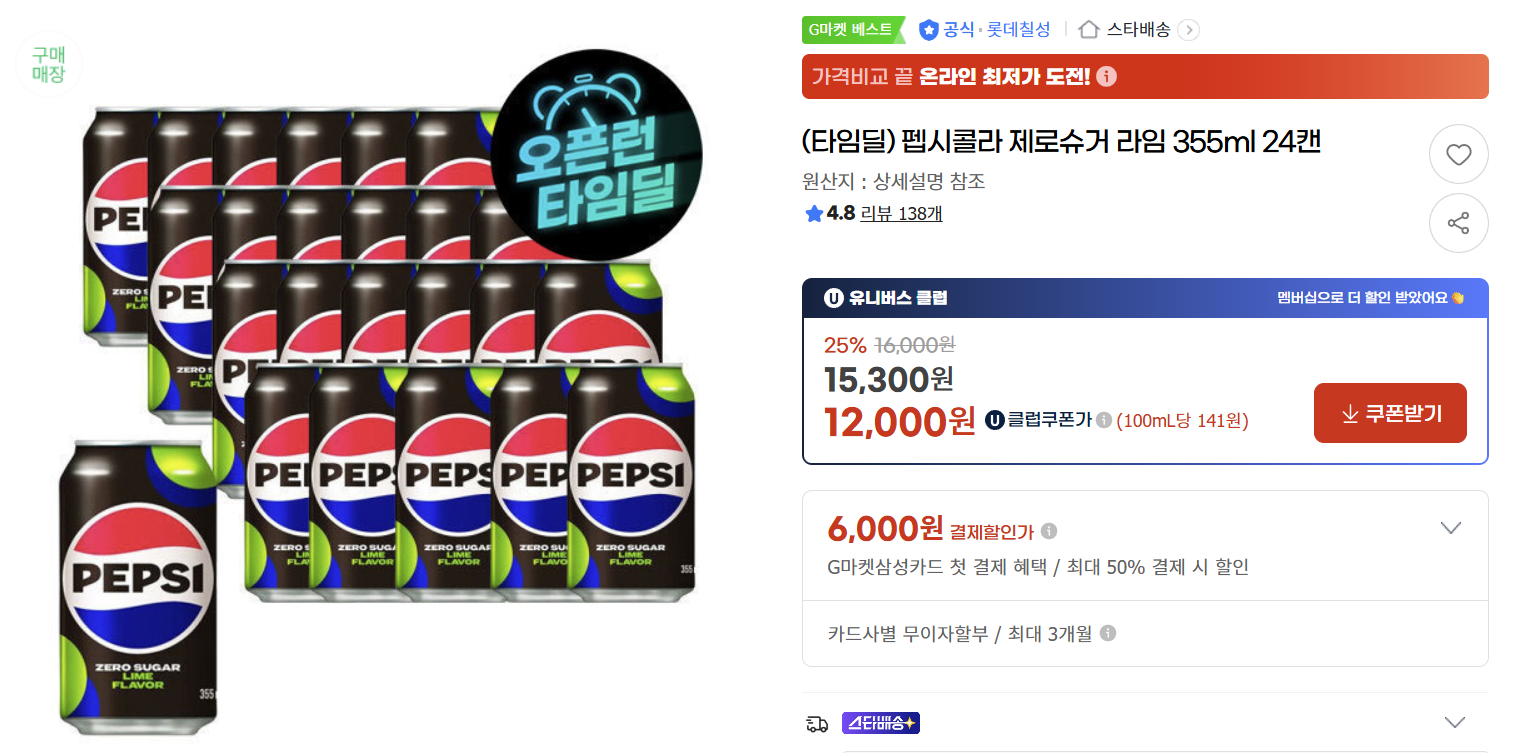Click the 쿠폰받기 coupon download button
Screen dimensions: 1514x753
(x=1390, y=412)
